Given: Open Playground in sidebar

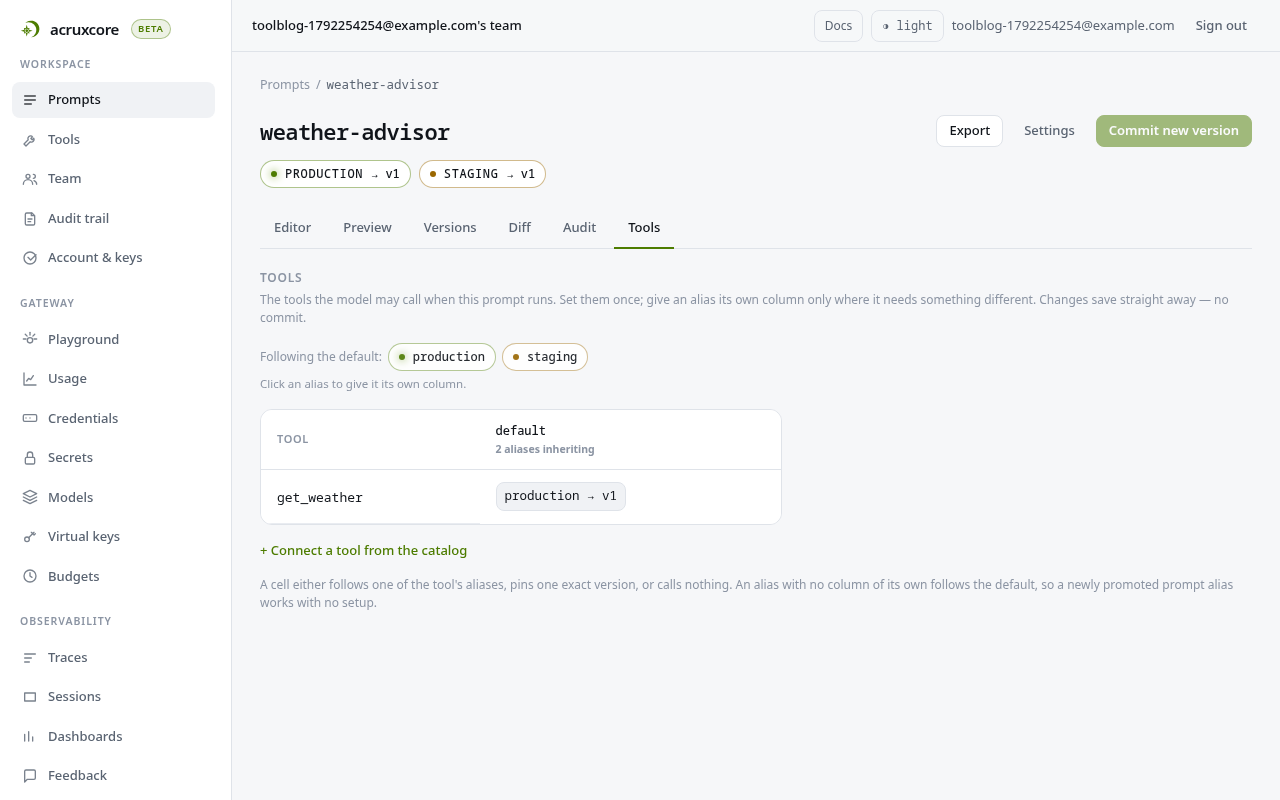Looking at the screenshot, I should [x=113, y=340].
